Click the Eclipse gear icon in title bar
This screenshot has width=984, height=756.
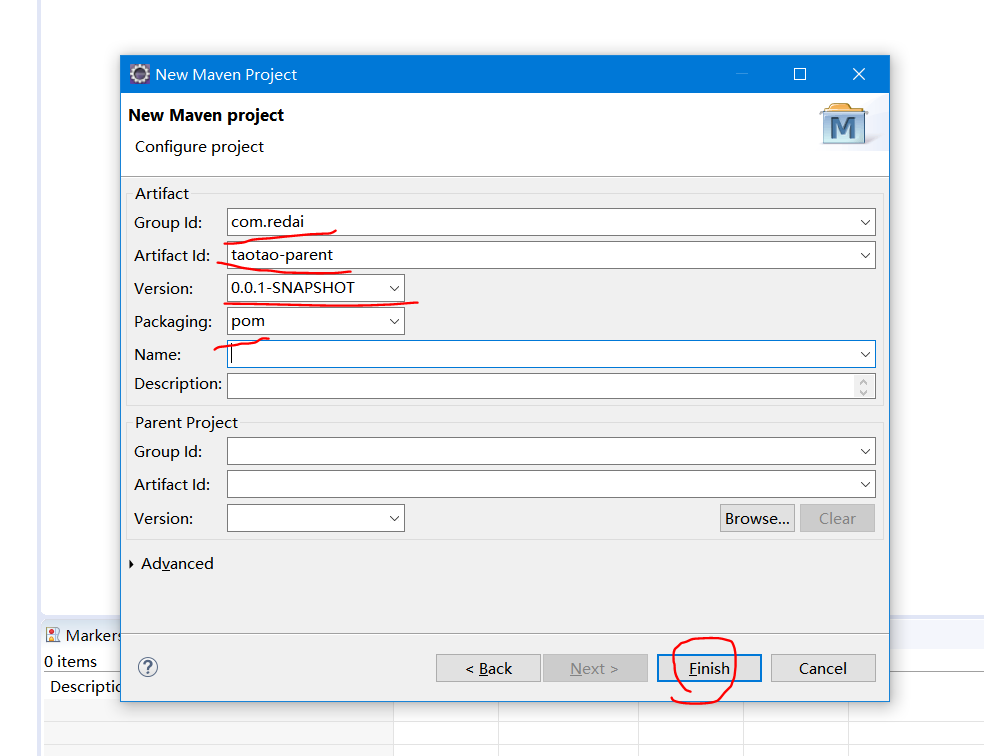click(139, 74)
